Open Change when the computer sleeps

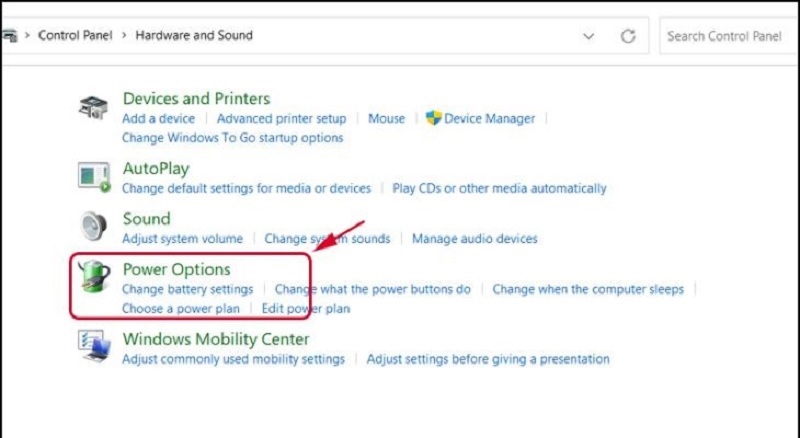pyautogui.click(x=587, y=289)
